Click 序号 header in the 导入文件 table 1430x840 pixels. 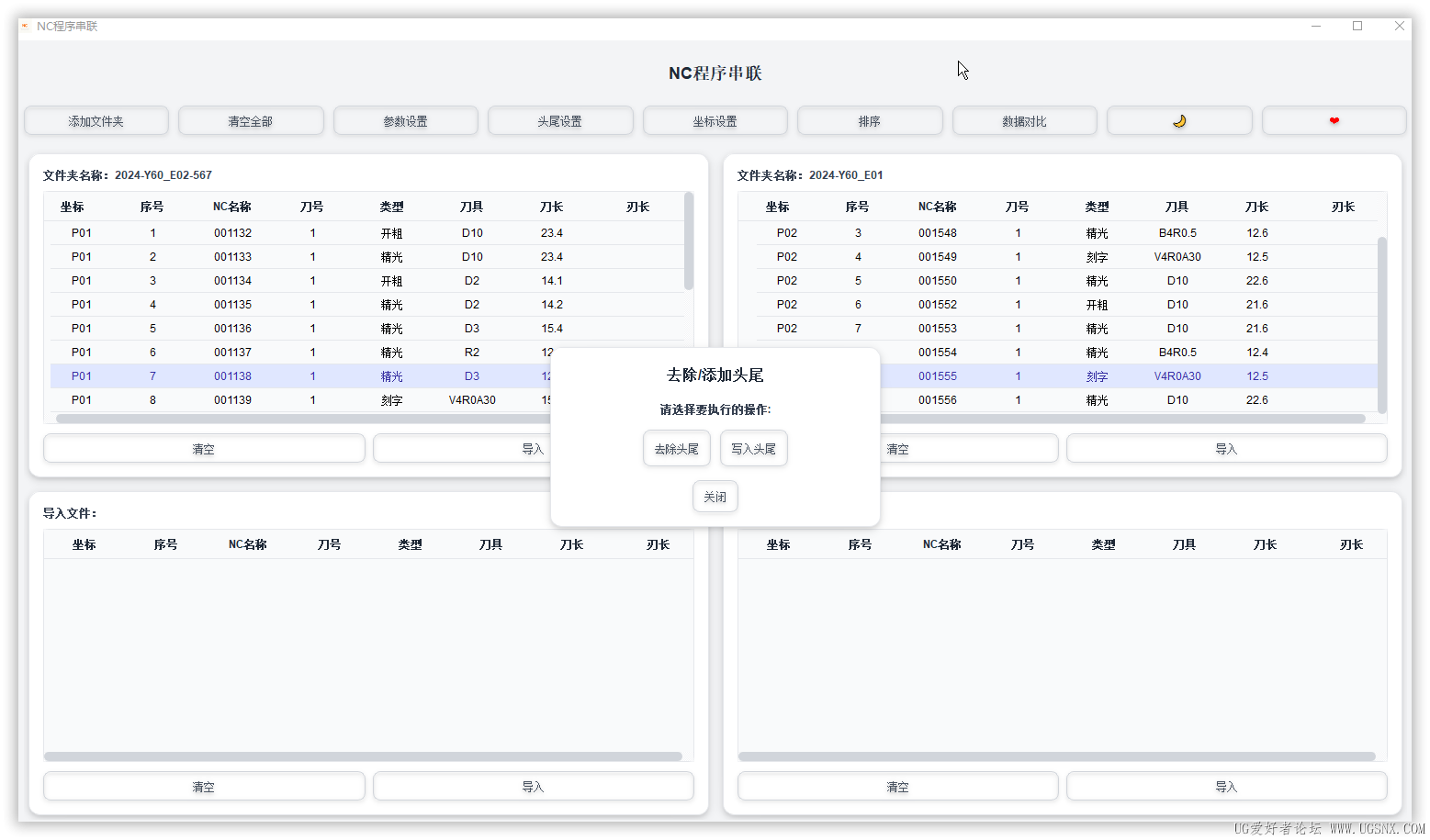tap(165, 544)
